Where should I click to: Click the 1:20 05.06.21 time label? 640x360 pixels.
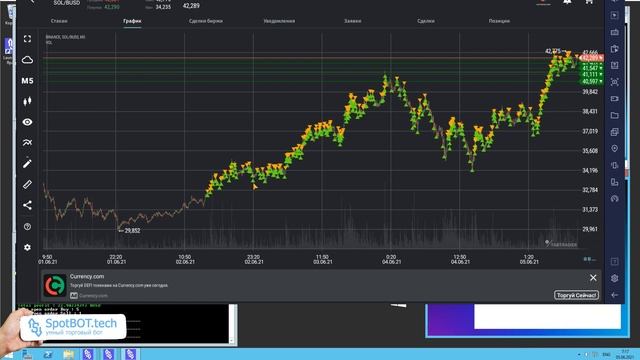529,259
